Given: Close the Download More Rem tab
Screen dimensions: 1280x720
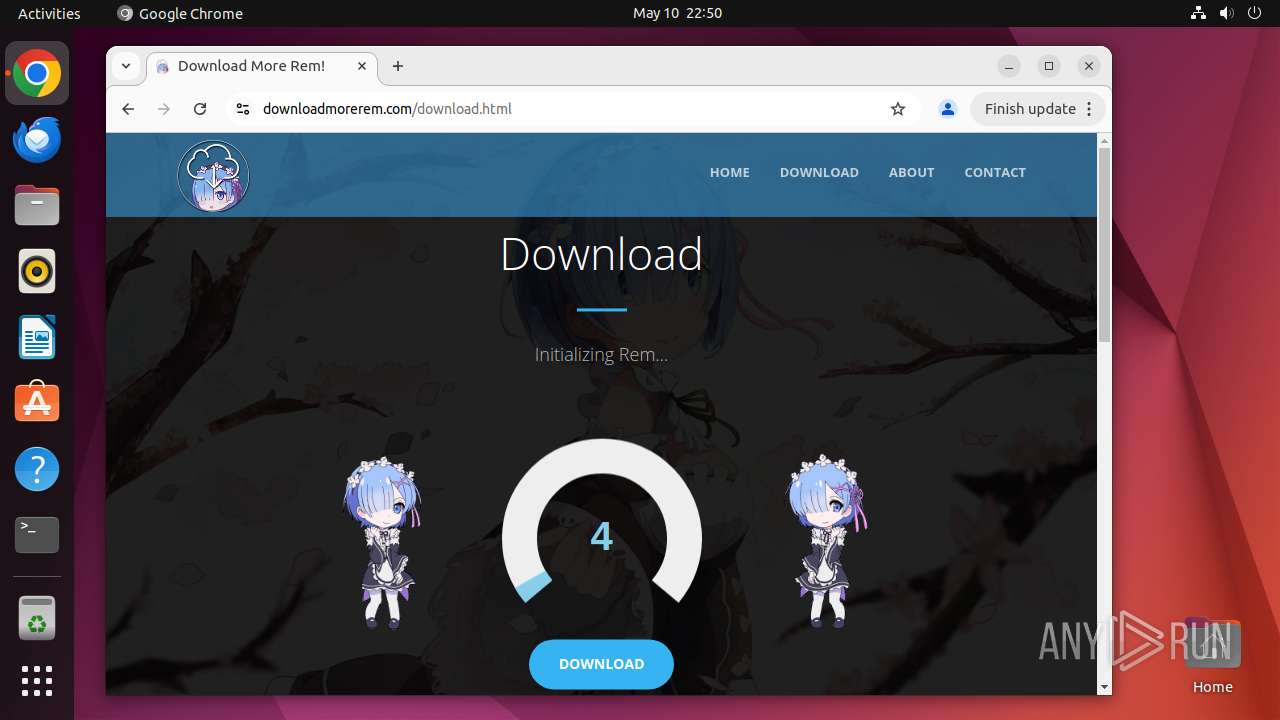Looking at the screenshot, I should [362, 66].
